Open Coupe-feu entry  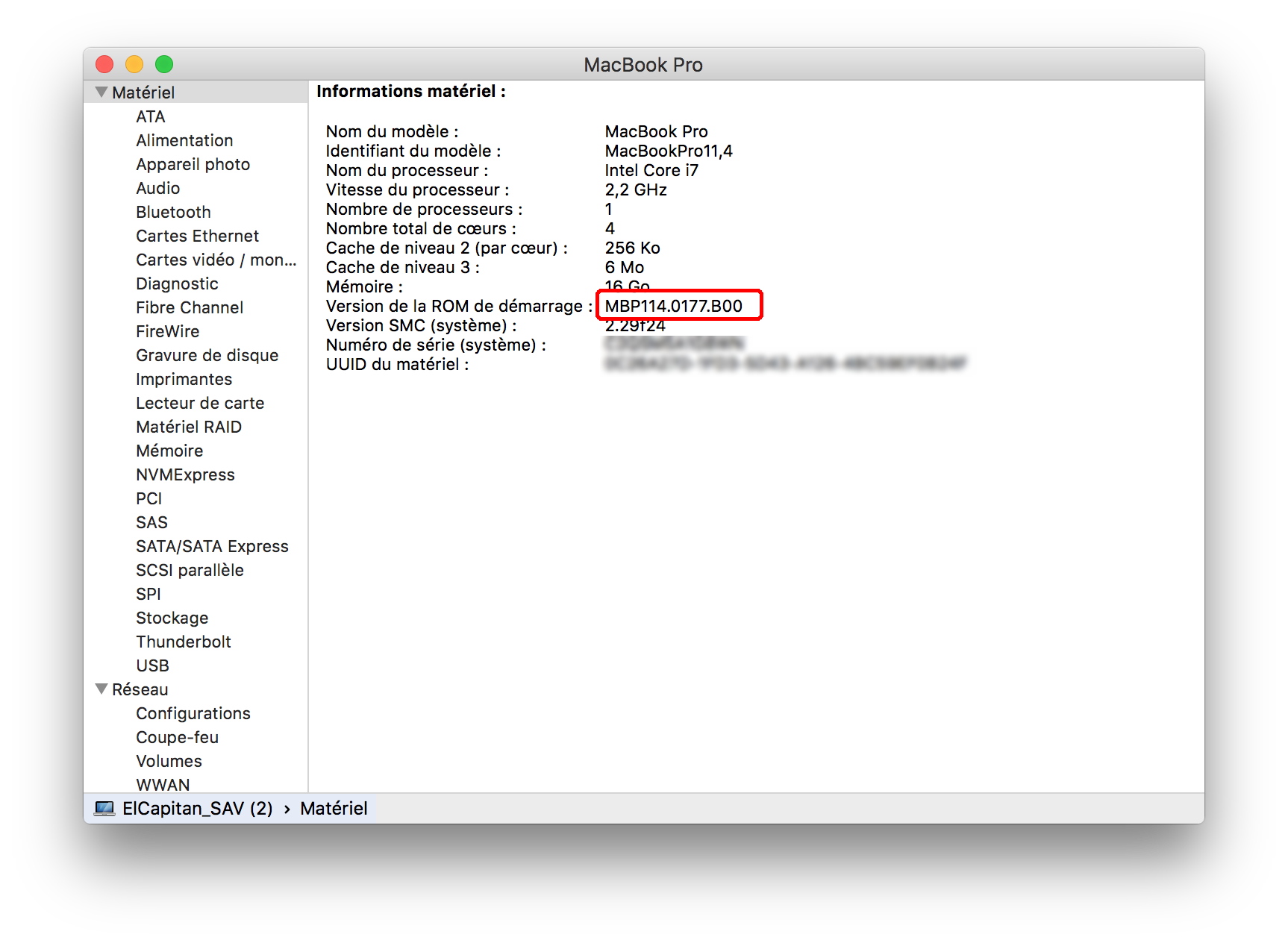pyautogui.click(x=177, y=737)
